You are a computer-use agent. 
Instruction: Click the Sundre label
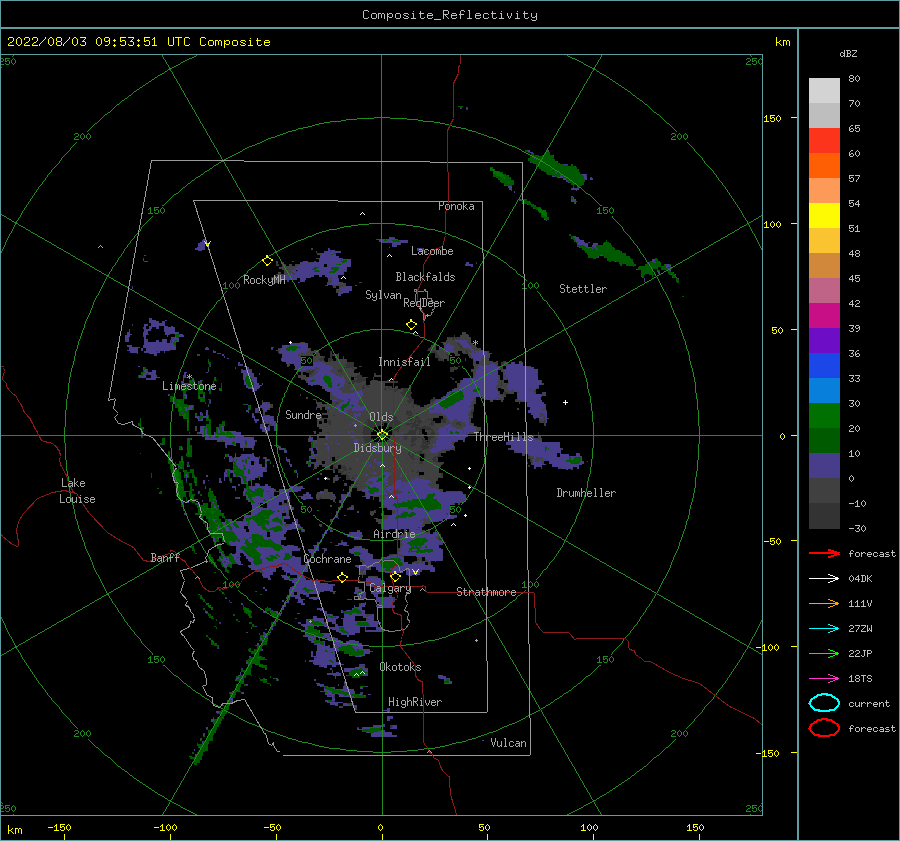point(303,414)
